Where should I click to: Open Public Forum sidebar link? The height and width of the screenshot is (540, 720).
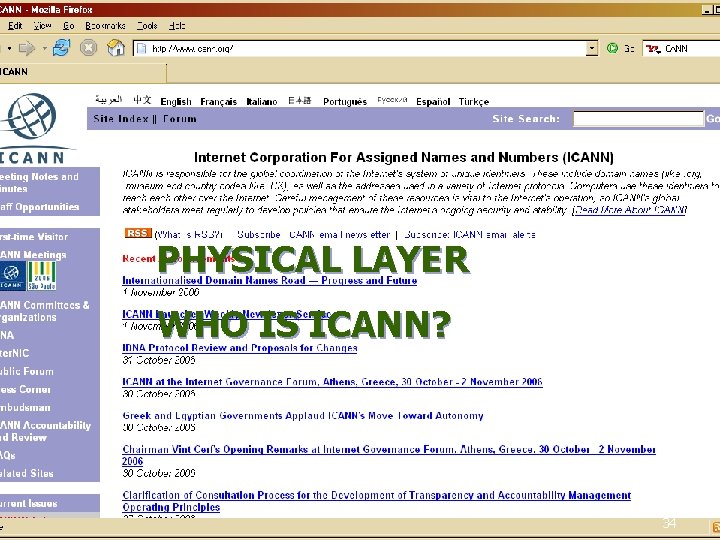[x=27, y=371]
